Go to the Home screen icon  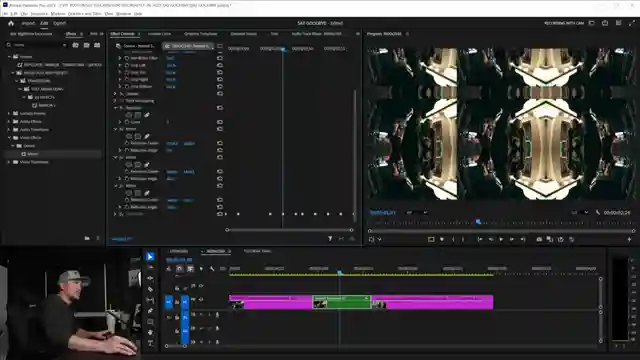point(11,23)
